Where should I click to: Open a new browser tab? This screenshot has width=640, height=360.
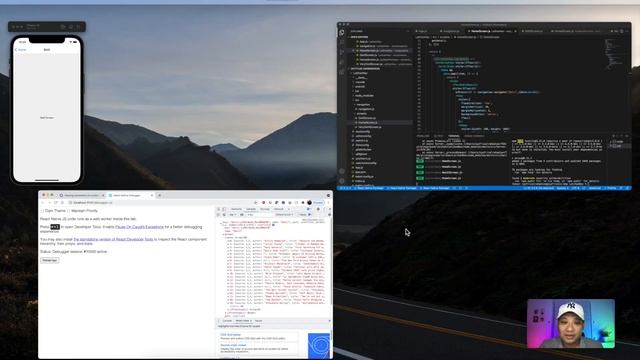tap(160, 195)
